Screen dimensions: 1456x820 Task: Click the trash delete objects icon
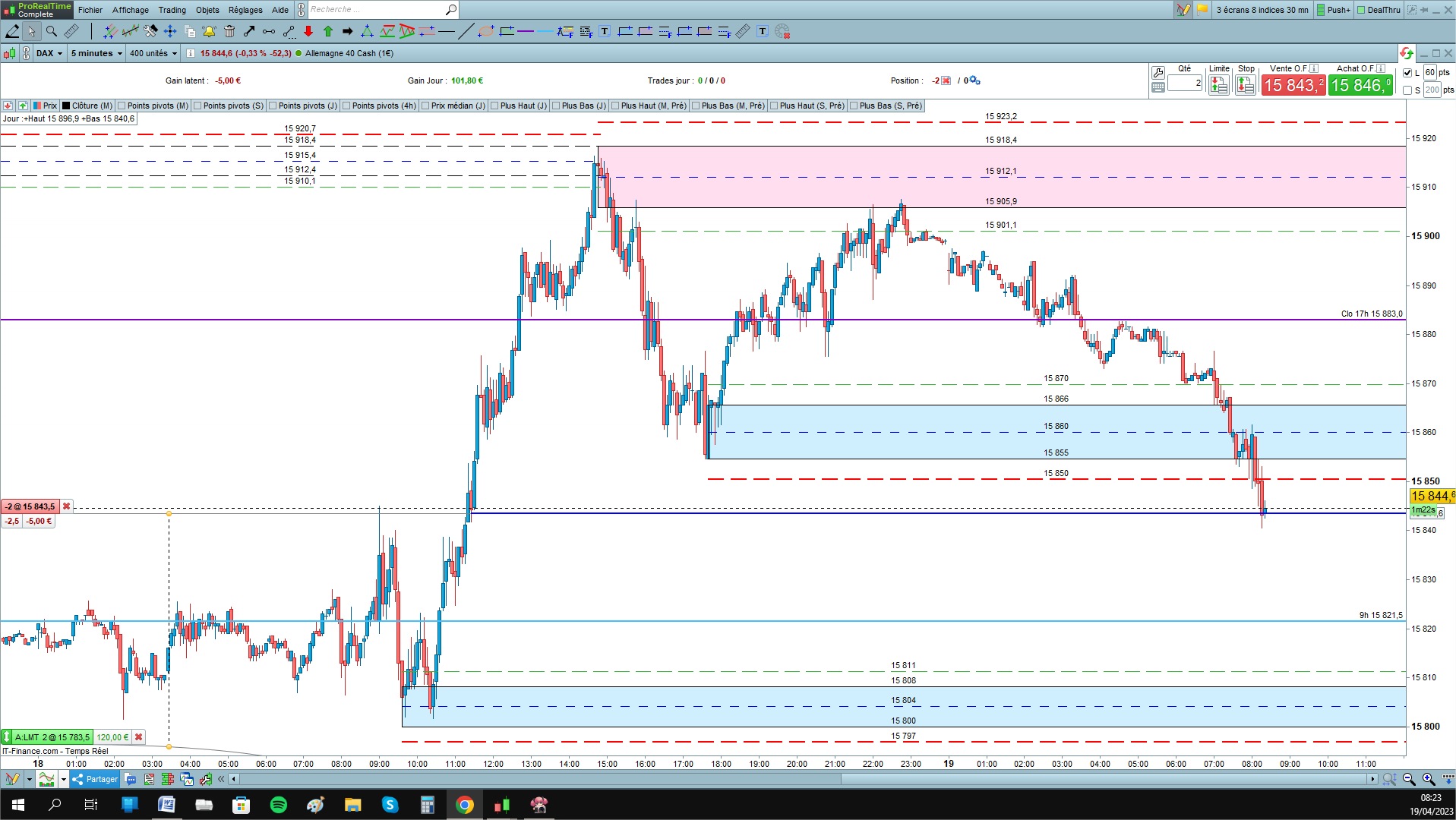click(x=229, y=31)
